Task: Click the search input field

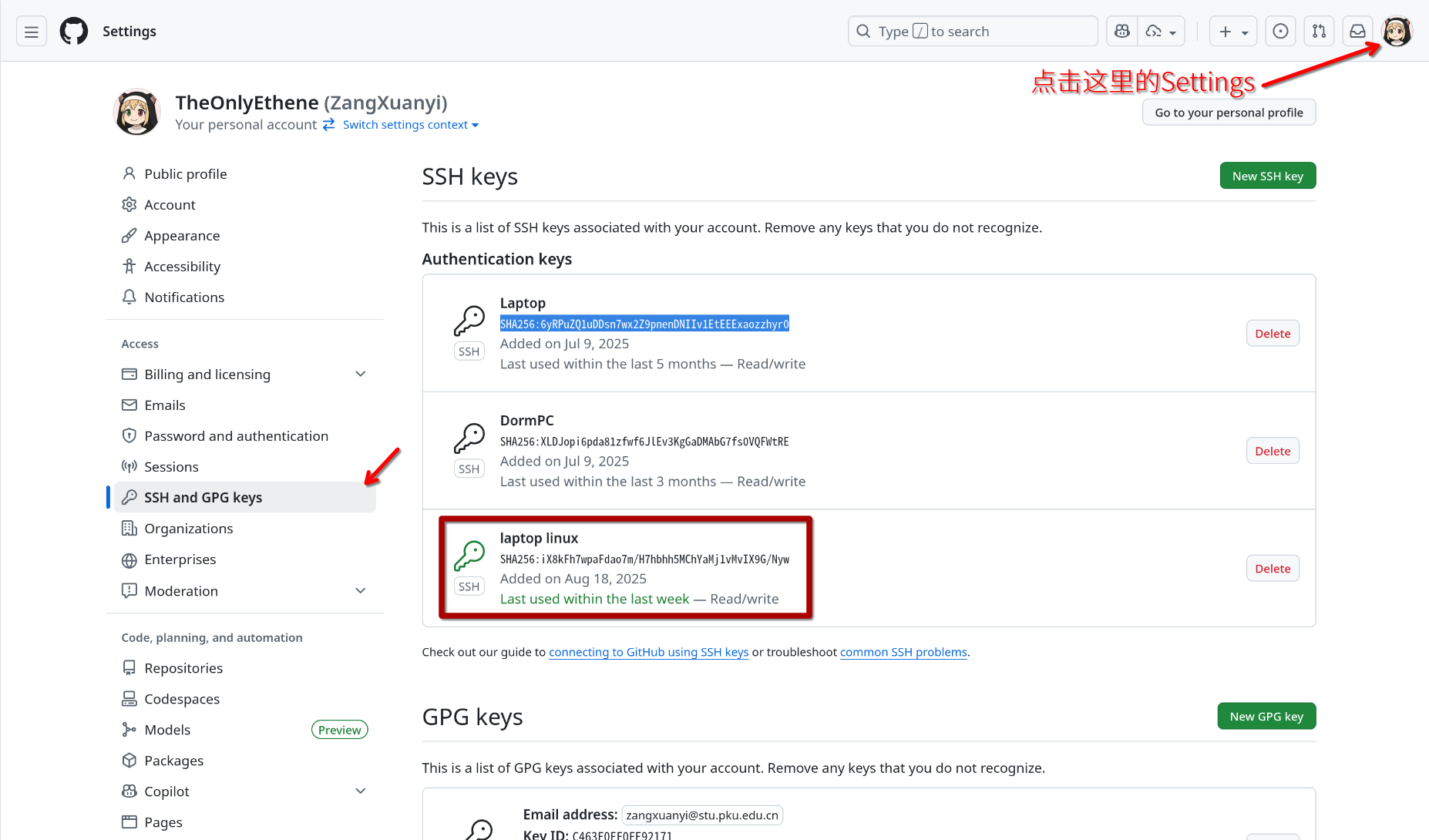Action: click(971, 31)
